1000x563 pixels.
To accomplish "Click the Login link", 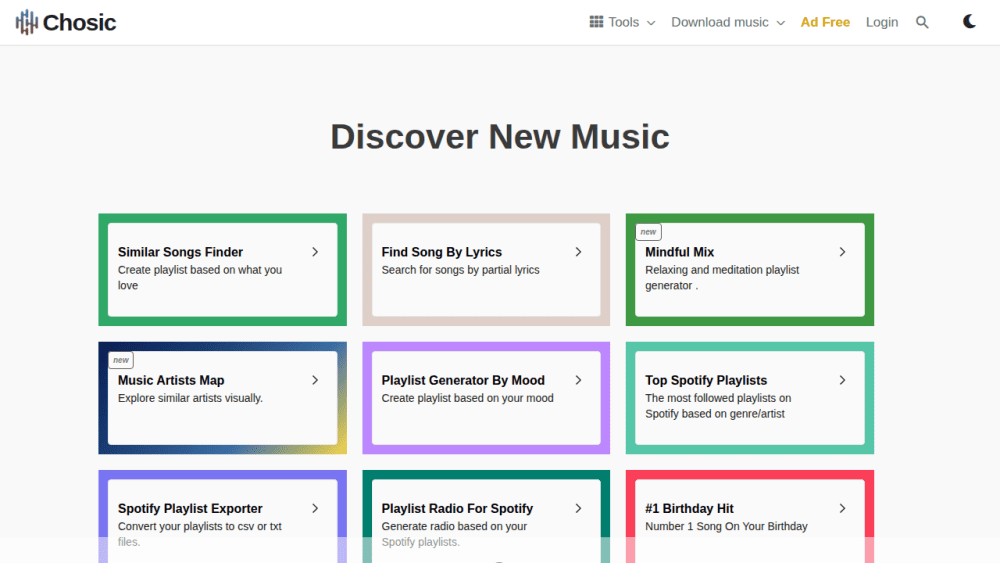I will point(881,22).
